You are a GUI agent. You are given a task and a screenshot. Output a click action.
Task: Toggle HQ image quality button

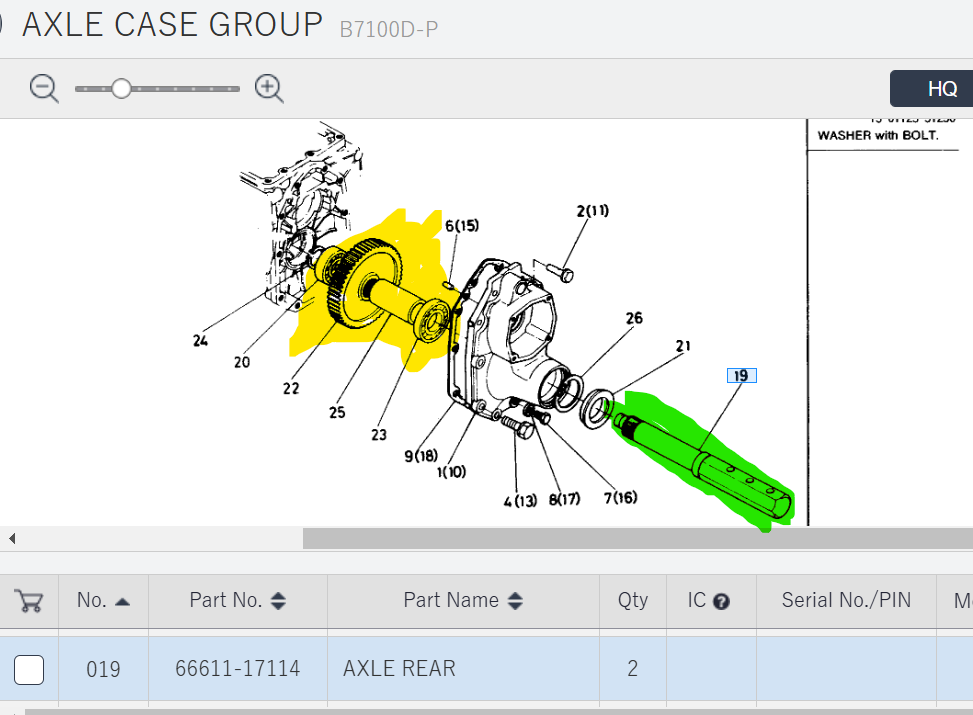940,88
